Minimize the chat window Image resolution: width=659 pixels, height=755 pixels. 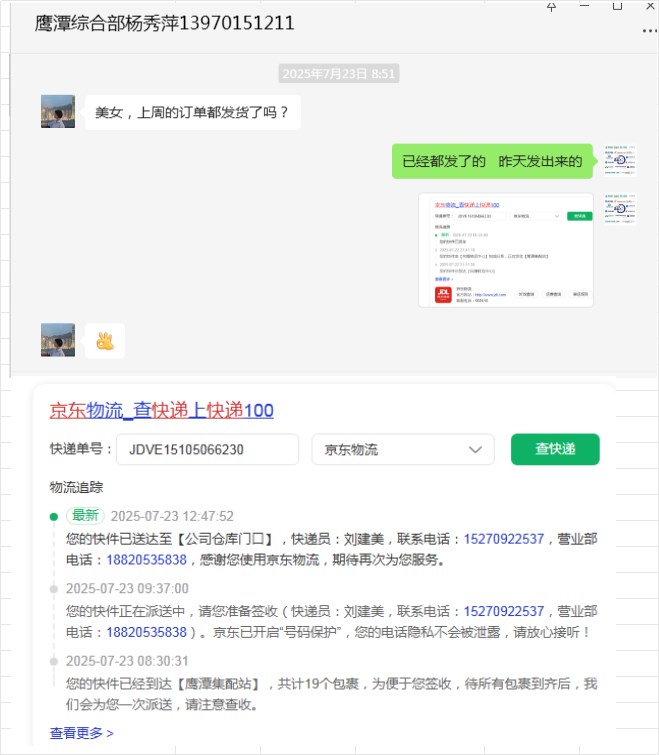click(584, 6)
